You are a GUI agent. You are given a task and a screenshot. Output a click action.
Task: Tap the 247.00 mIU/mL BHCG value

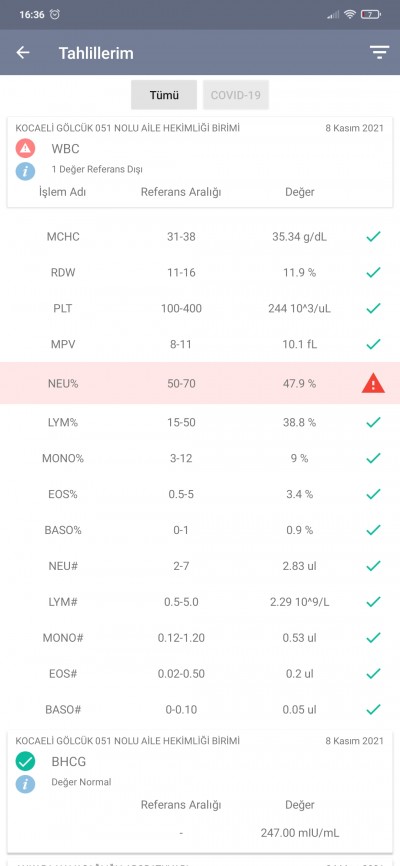(300, 832)
